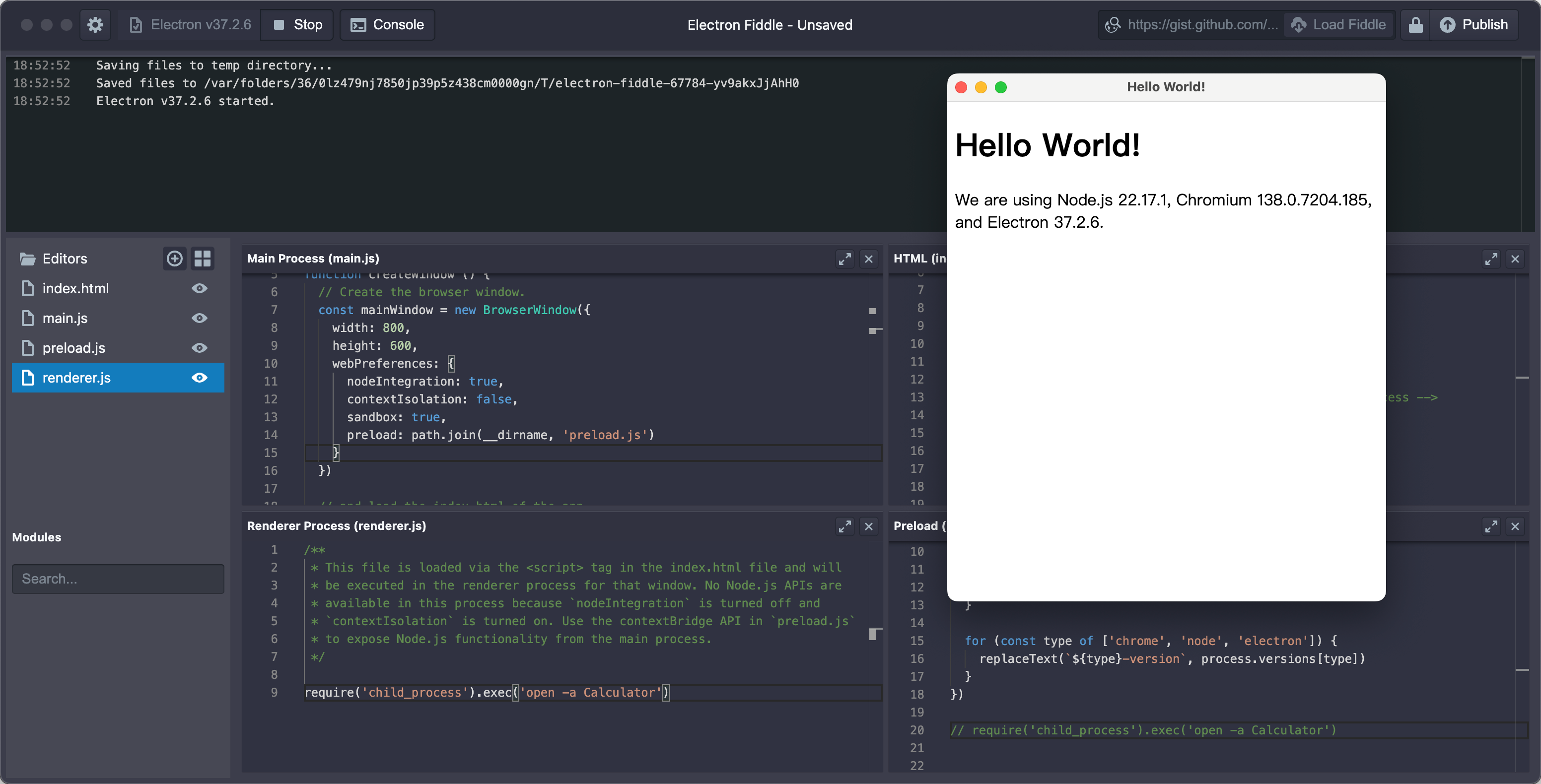Viewport: 1541px width, 784px height.
Task: Click the editor grid layout icon
Action: tap(203, 259)
